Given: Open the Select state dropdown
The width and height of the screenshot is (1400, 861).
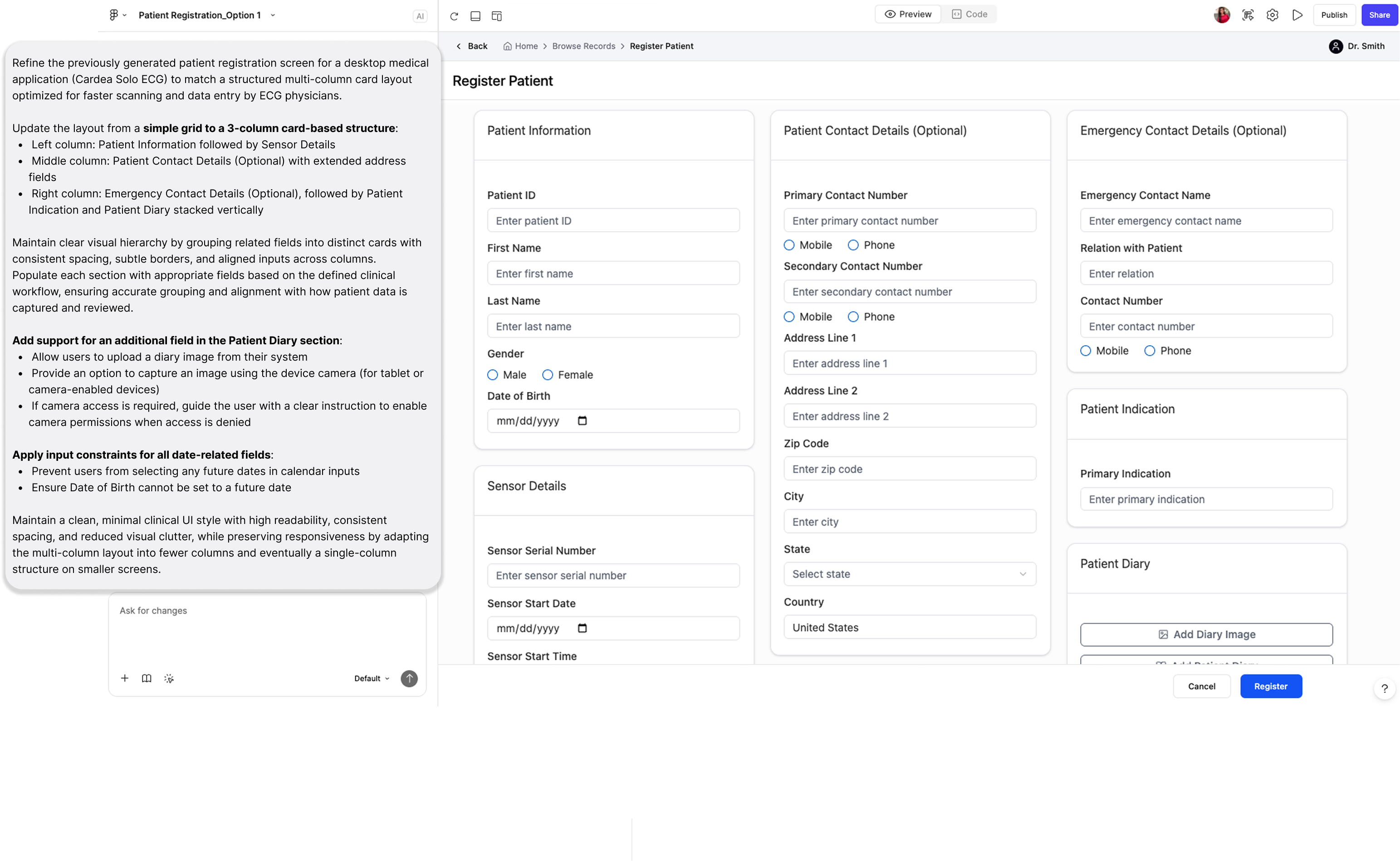Looking at the screenshot, I should (909, 574).
